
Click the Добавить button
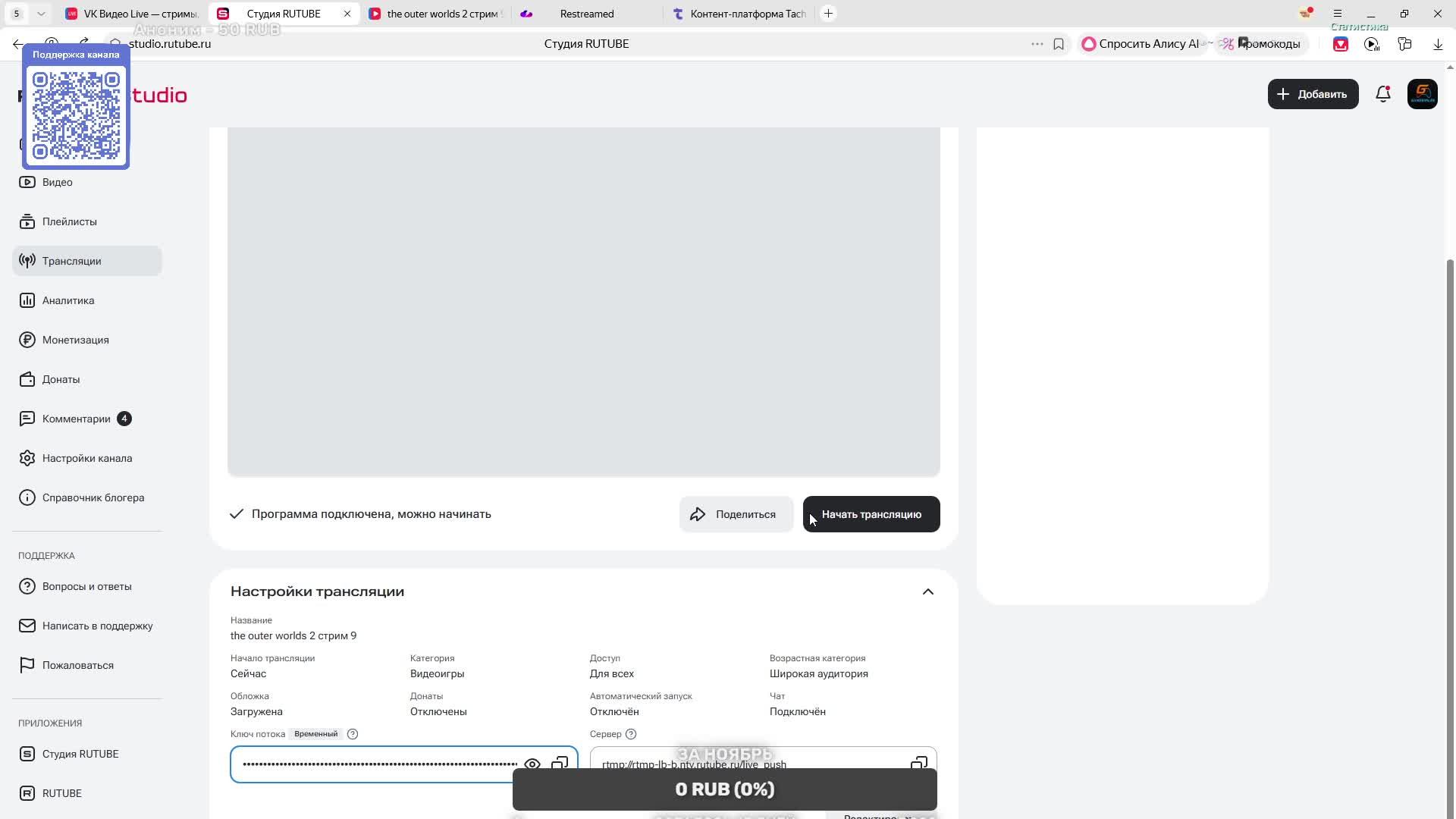(1313, 94)
